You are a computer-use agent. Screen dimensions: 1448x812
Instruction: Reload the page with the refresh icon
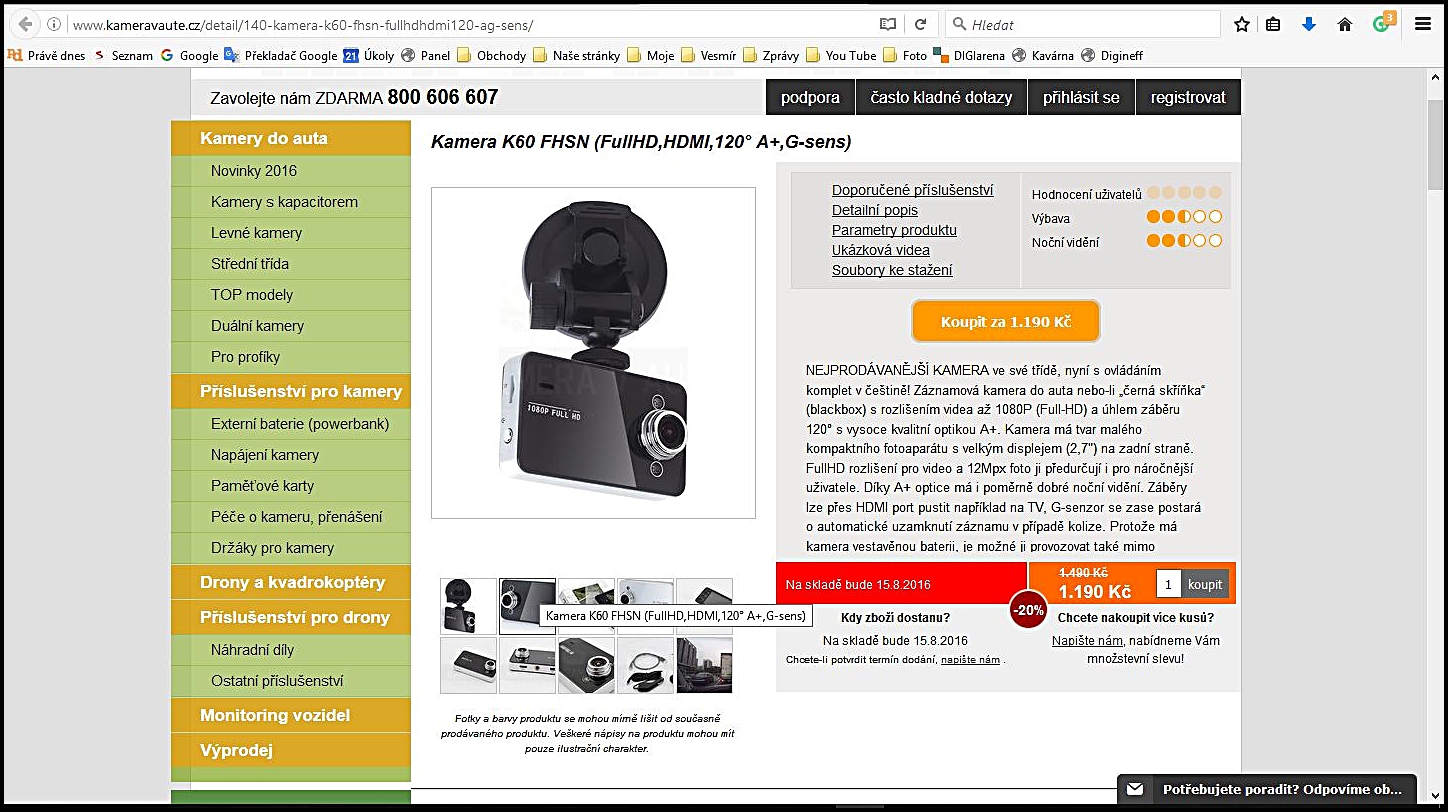(920, 24)
